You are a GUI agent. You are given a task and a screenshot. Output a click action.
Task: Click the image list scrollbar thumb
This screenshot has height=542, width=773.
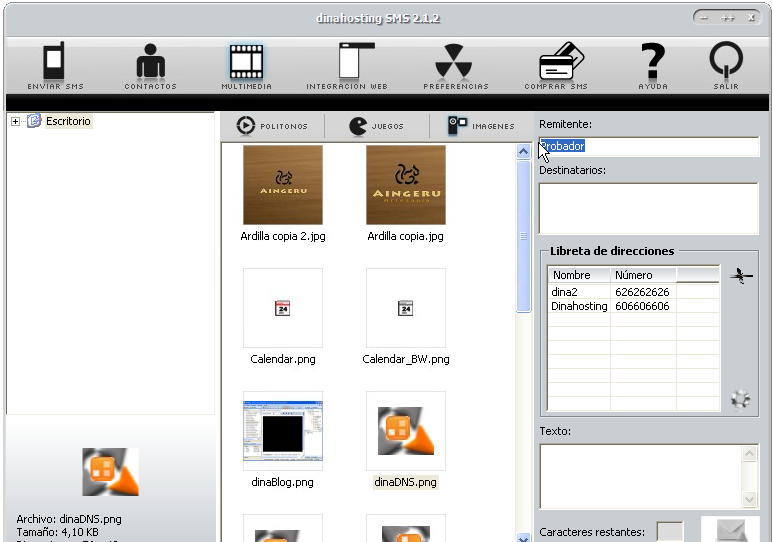click(524, 237)
